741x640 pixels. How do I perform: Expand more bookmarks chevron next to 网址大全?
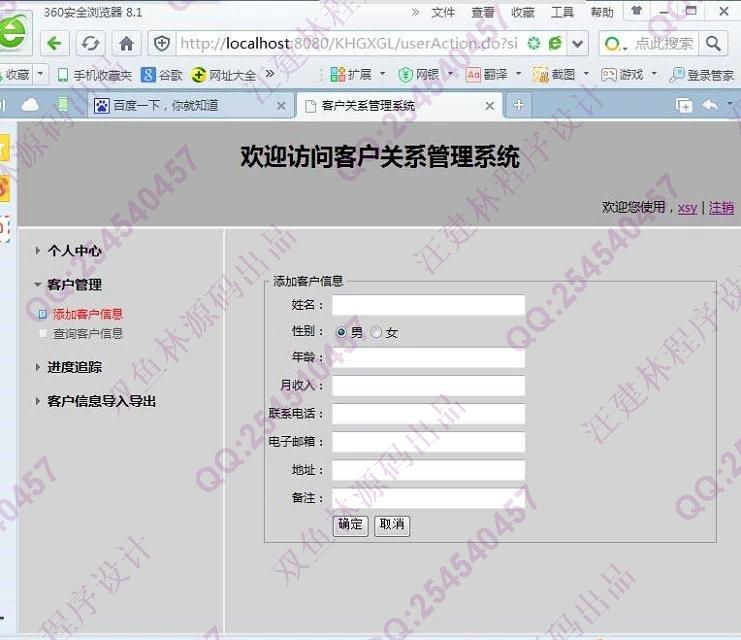pos(270,74)
